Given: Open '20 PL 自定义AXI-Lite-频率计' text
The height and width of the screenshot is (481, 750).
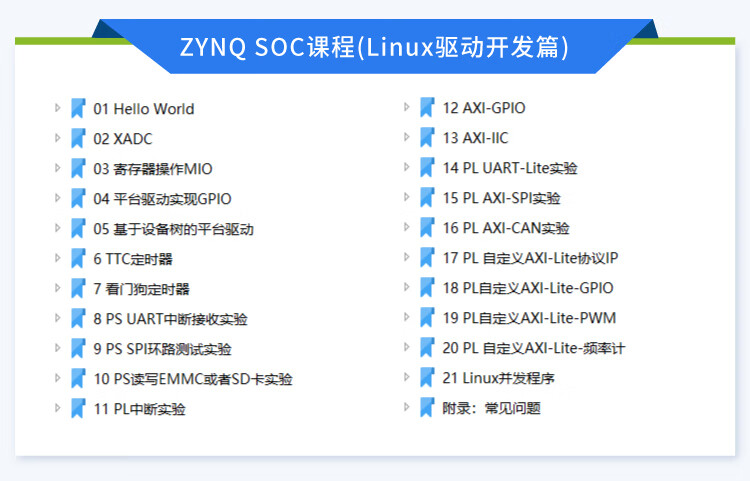Looking at the screenshot, I should point(533,349).
